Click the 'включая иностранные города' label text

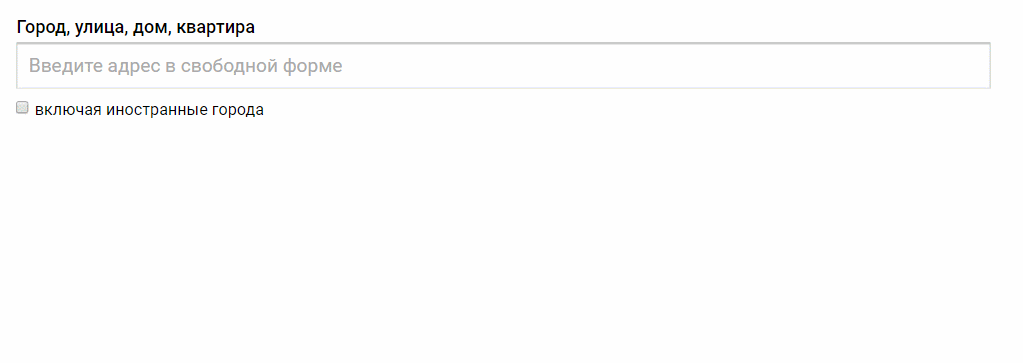pos(149,110)
